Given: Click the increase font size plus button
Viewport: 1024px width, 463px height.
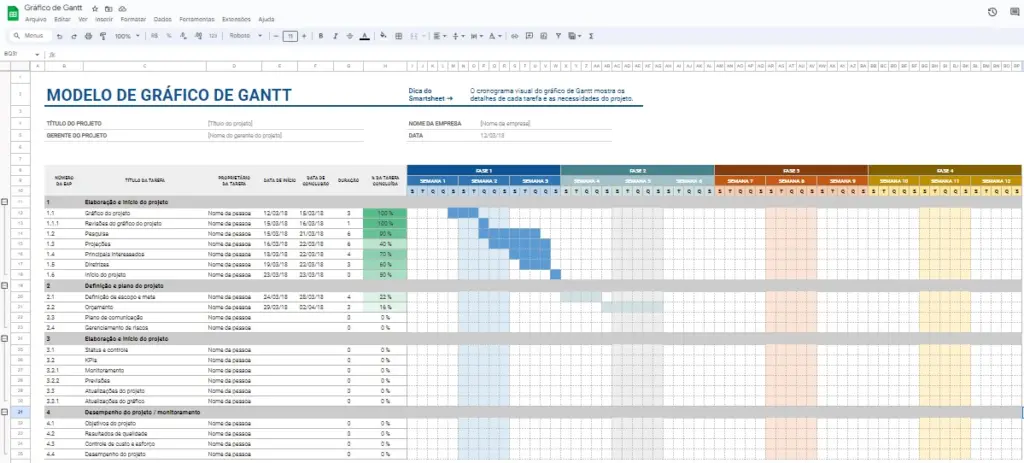Looking at the screenshot, I should pyautogui.click(x=304, y=36).
